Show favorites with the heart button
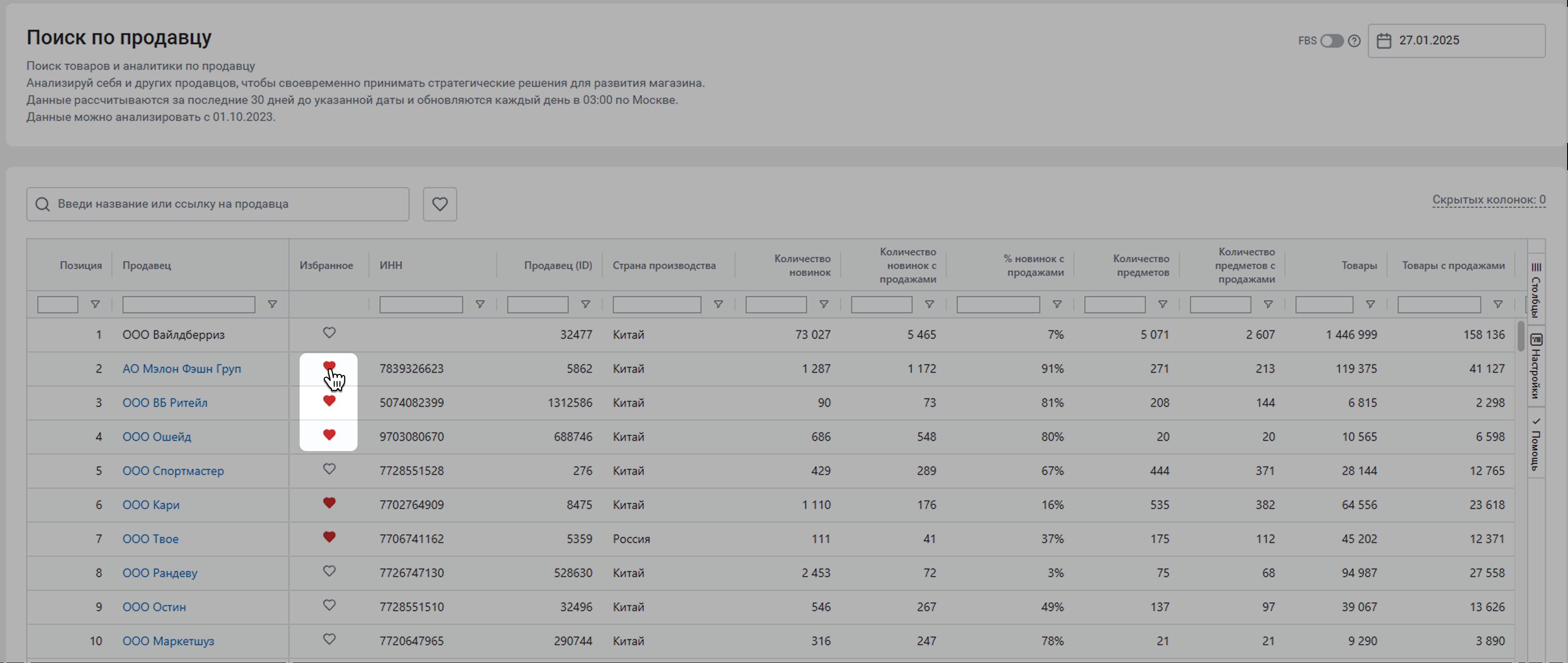 coord(440,204)
